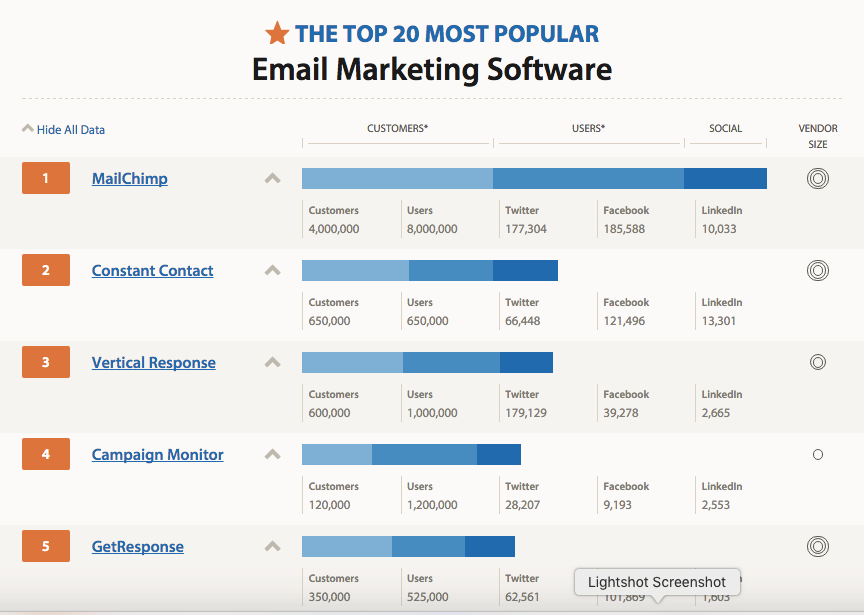Click Campaign Monitor's light blue customers bar segment

337,455
